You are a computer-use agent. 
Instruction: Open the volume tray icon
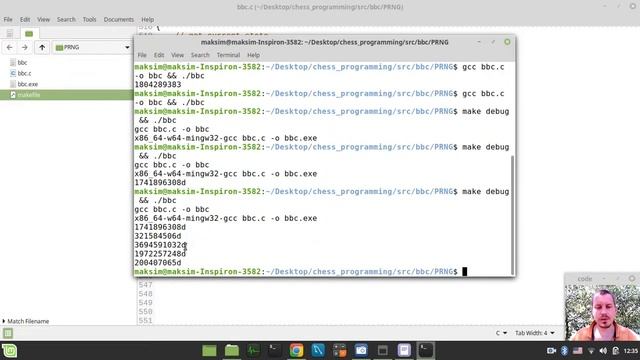click(603, 351)
